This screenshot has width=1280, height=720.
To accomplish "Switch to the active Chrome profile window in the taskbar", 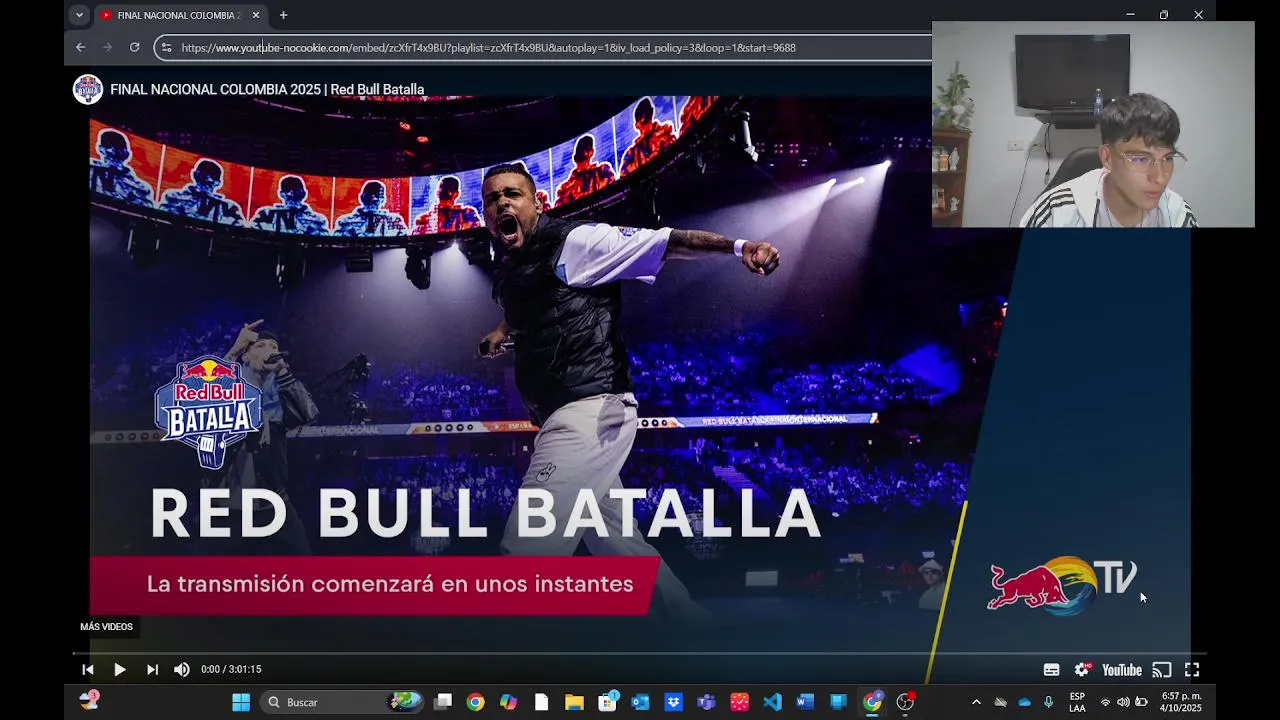I will coord(872,702).
